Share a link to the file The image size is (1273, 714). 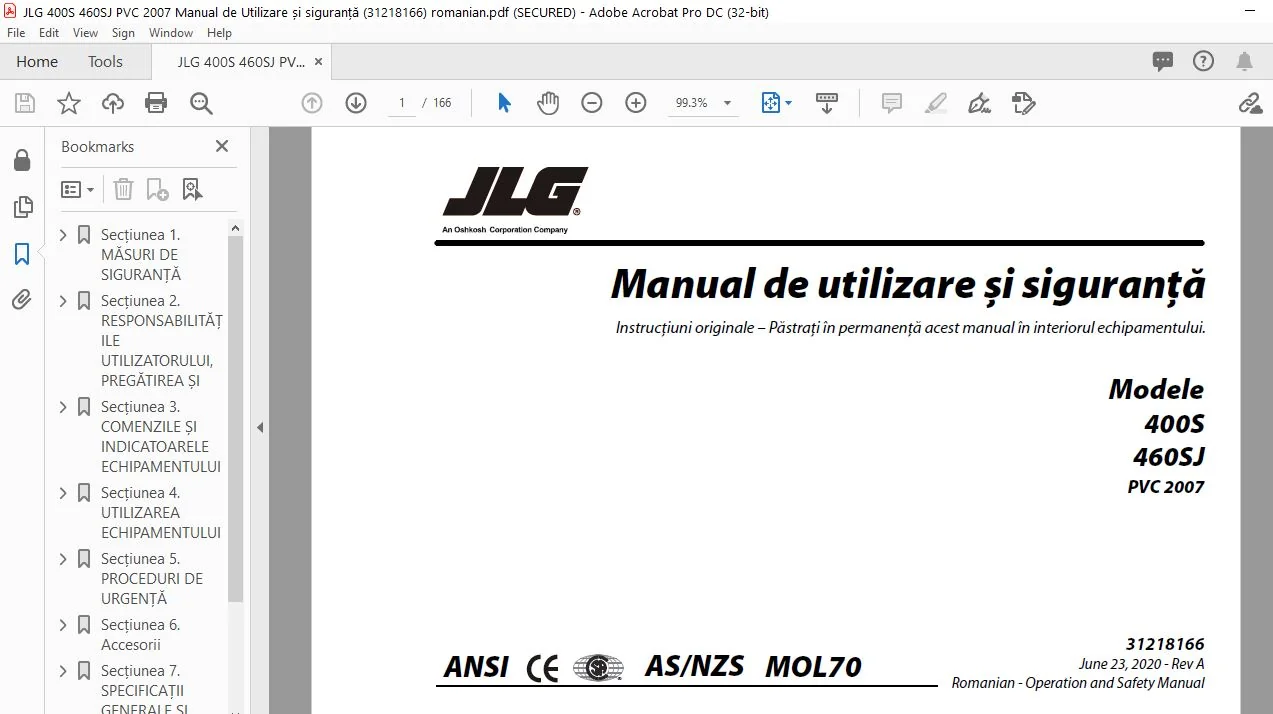pyautogui.click(x=1249, y=103)
